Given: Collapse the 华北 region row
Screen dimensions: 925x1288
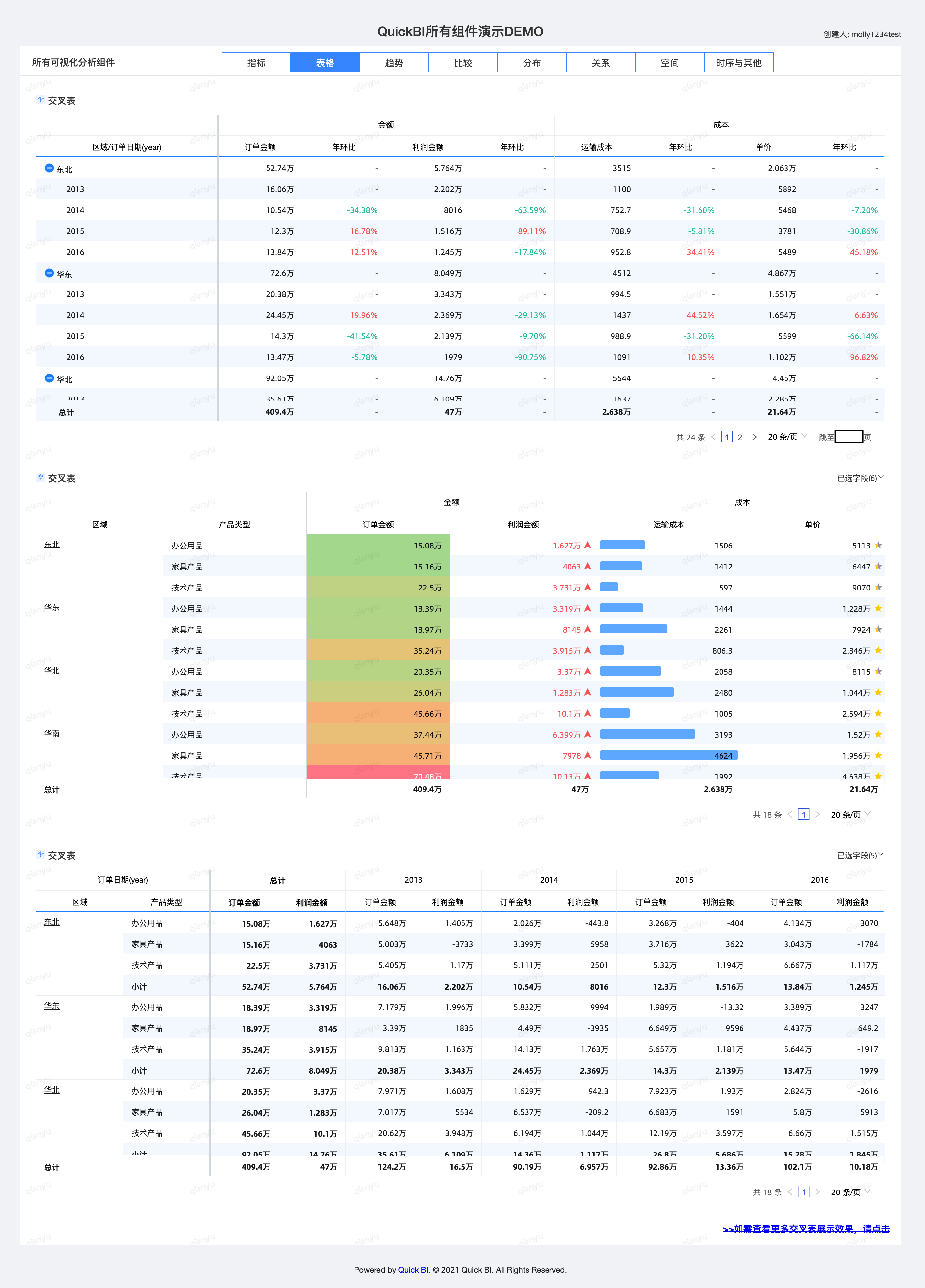Looking at the screenshot, I should tap(49, 378).
